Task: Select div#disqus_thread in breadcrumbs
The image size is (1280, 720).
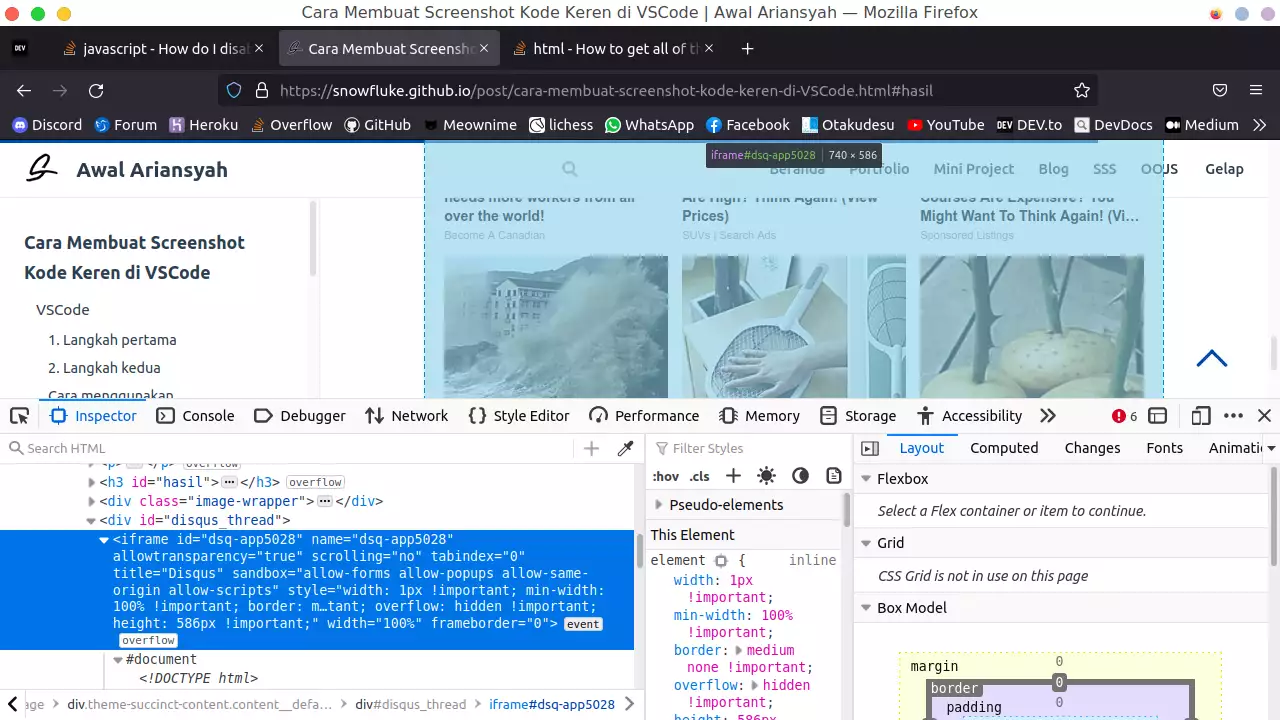Action: 410,704
